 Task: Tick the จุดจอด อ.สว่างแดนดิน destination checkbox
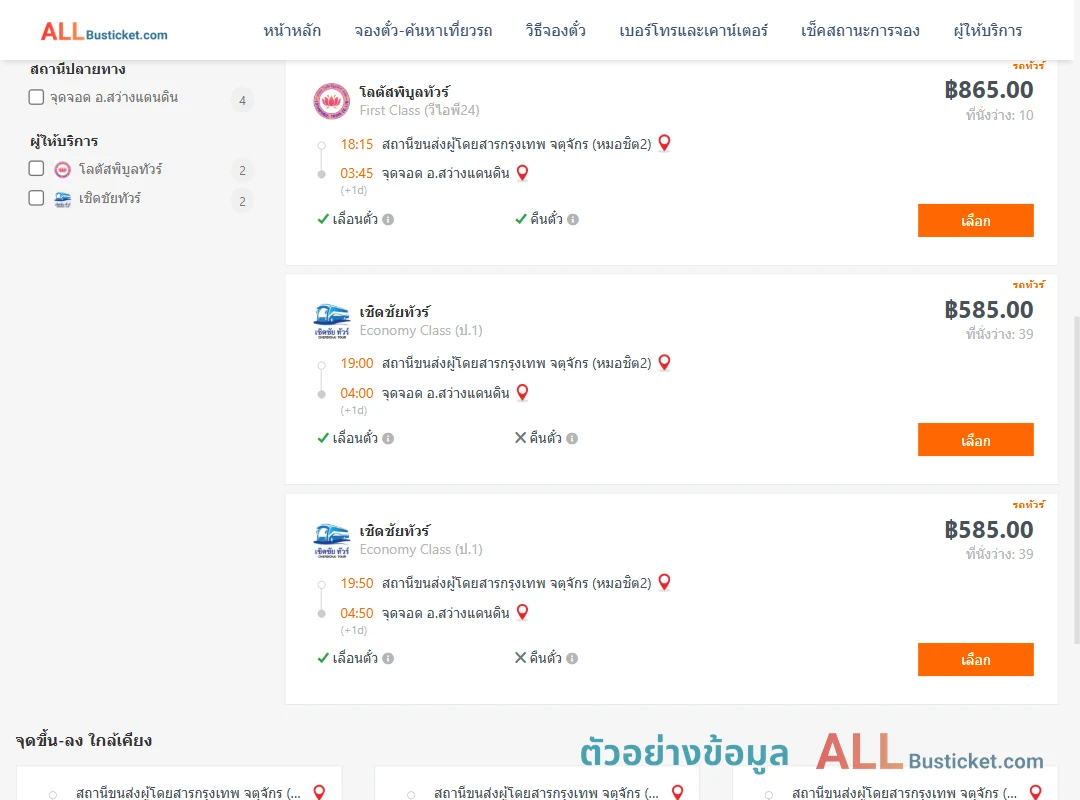(36, 97)
